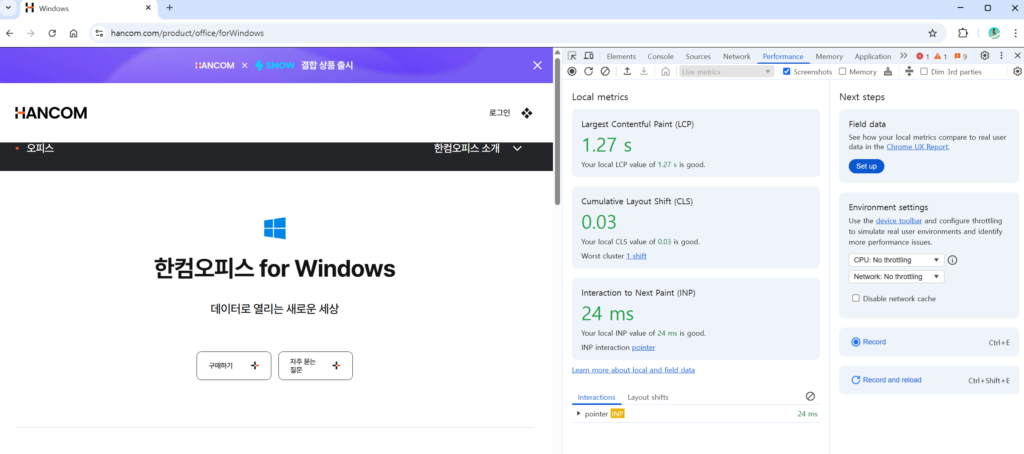Open the DevTools settings gear icon

[985, 56]
